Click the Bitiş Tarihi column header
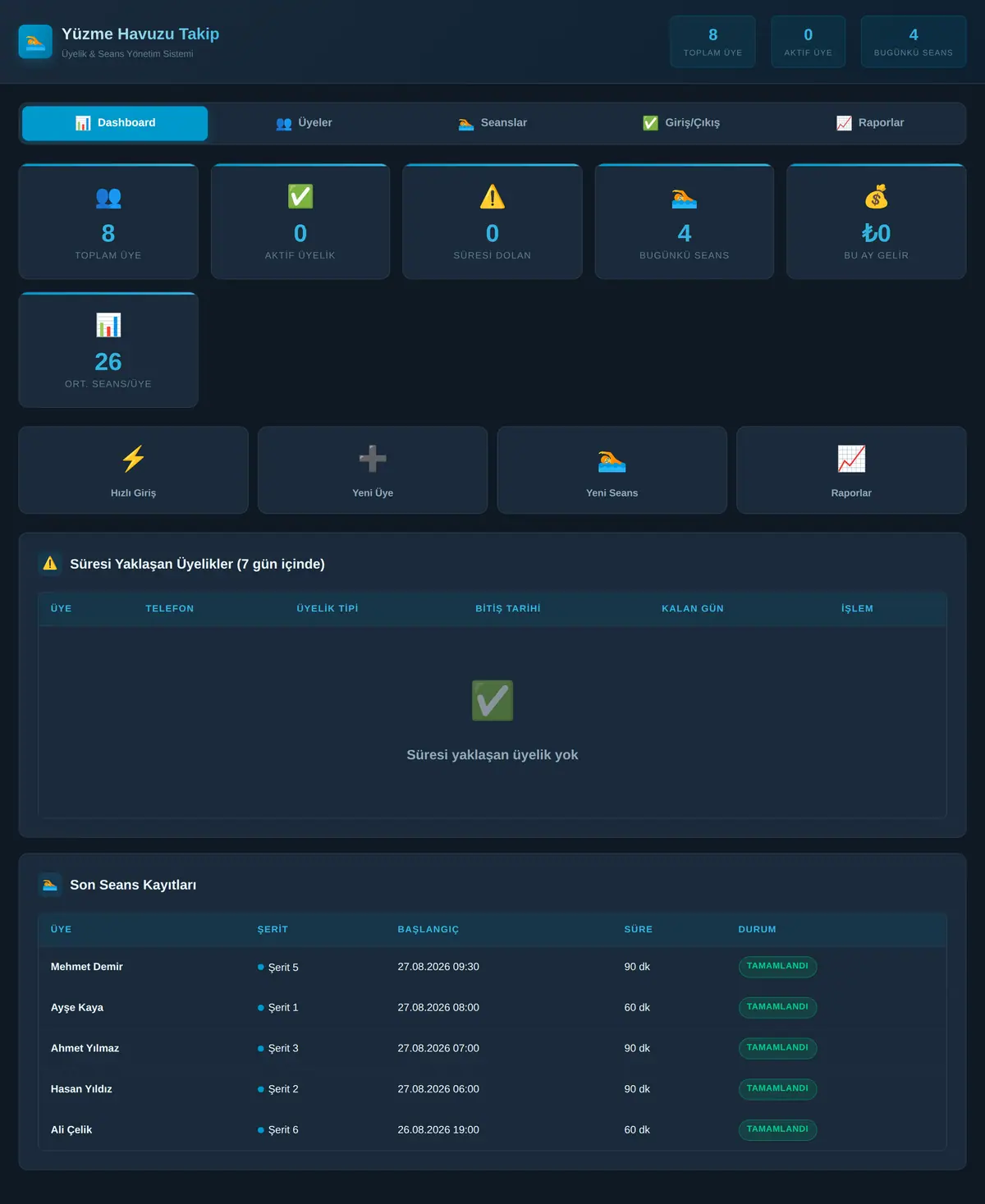Viewport: 985px width, 1204px height. pos(508,609)
